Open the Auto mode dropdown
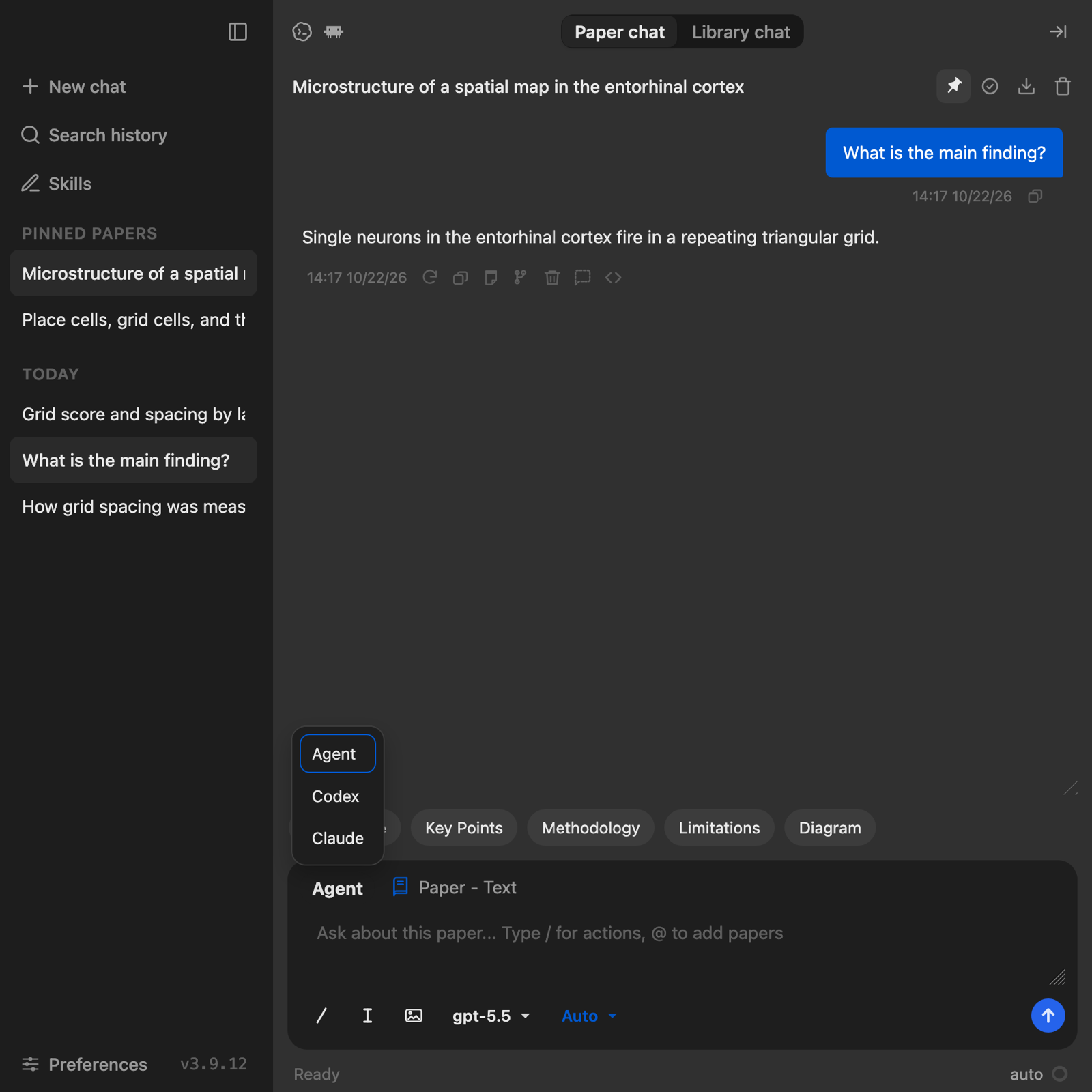1092x1092 pixels. [589, 1016]
